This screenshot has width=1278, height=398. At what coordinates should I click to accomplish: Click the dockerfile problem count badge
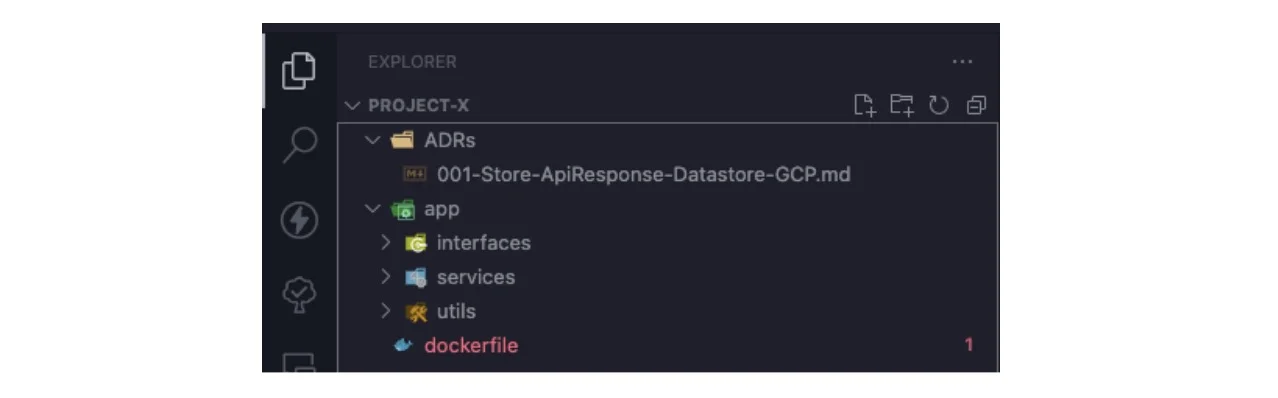pos(969,345)
